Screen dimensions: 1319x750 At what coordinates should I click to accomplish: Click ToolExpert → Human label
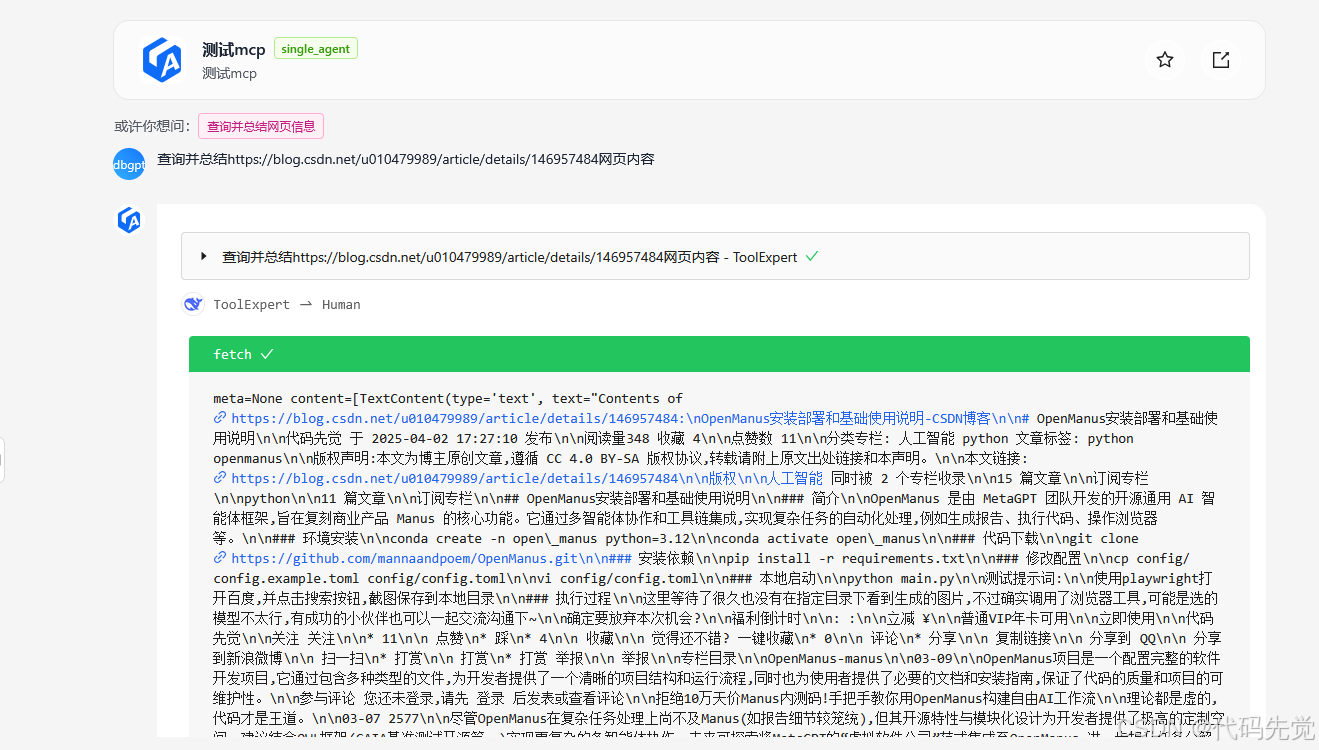pyautogui.click(x=287, y=305)
